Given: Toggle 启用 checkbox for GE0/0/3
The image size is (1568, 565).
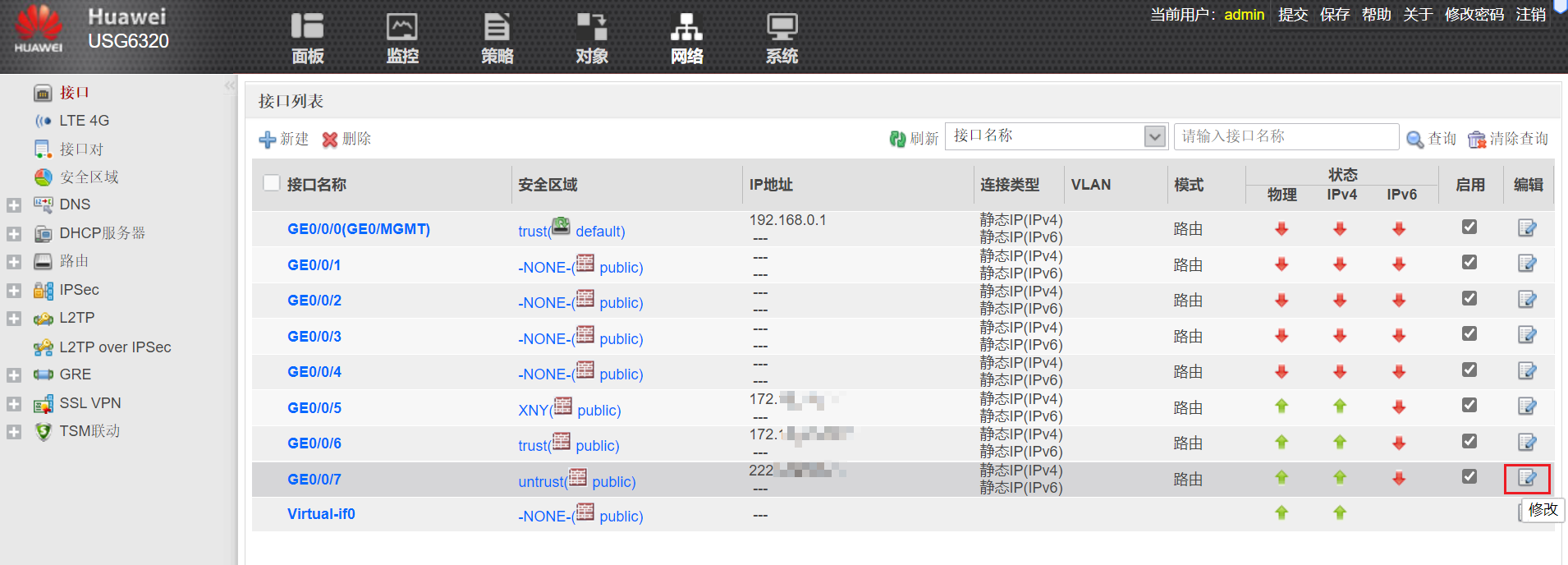Looking at the screenshot, I should (x=1469, y=333).
